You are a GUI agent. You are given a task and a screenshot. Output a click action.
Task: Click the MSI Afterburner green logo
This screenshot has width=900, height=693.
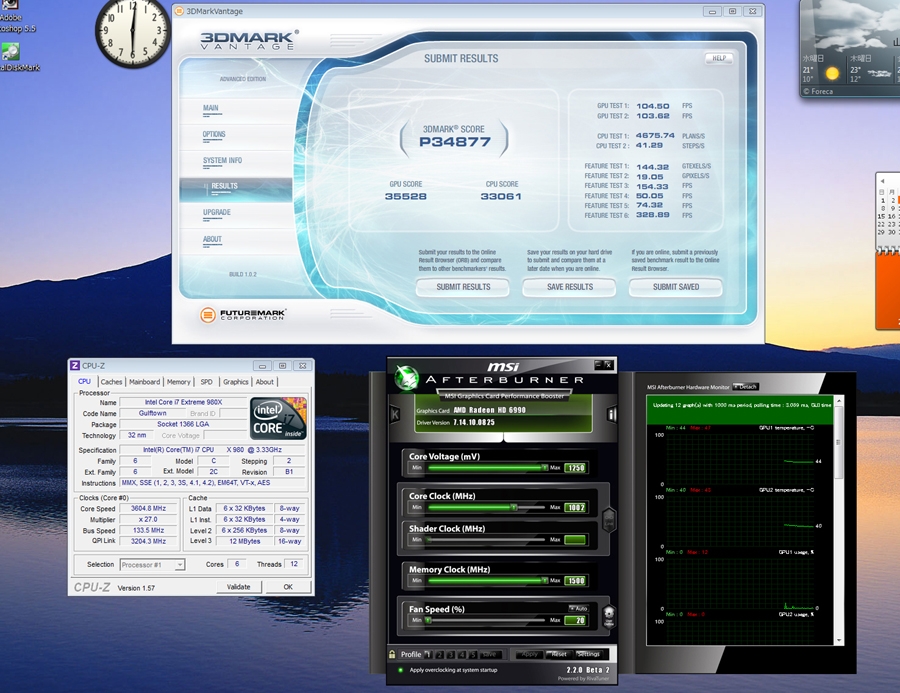point(406,378)
